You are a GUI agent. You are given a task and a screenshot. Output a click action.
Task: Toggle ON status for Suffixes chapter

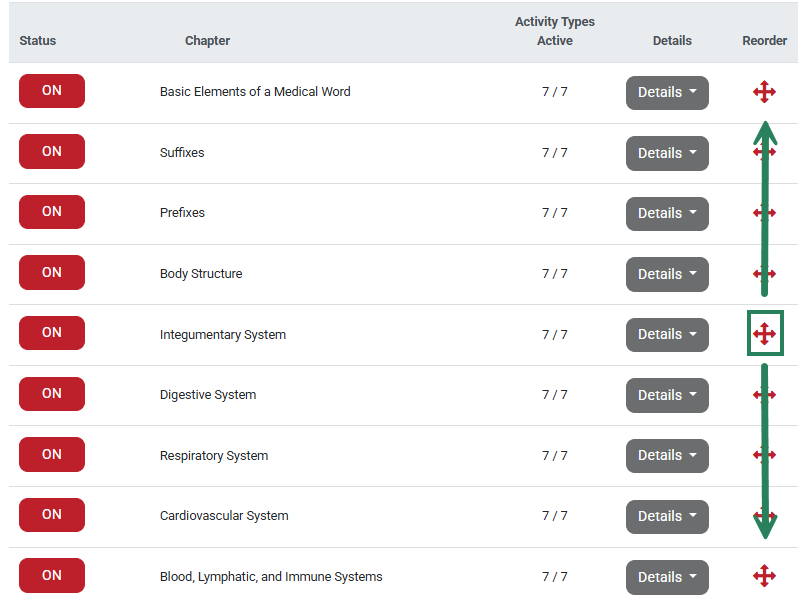(52, 152)
